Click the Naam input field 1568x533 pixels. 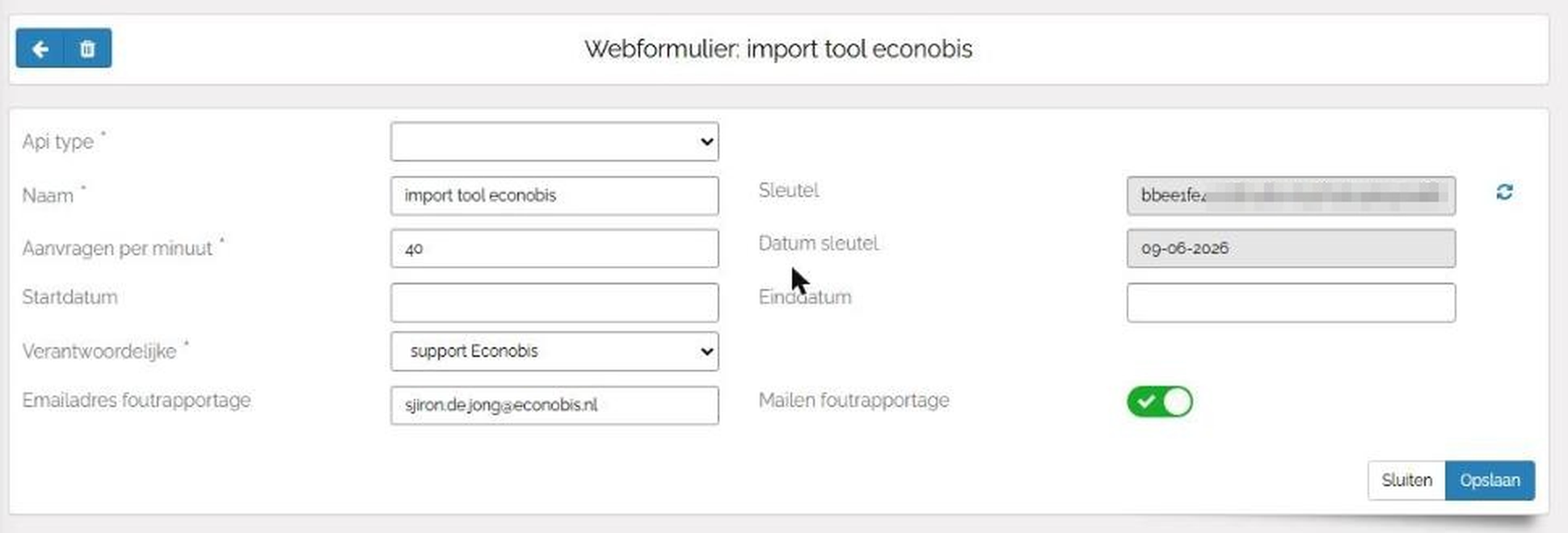554,195
